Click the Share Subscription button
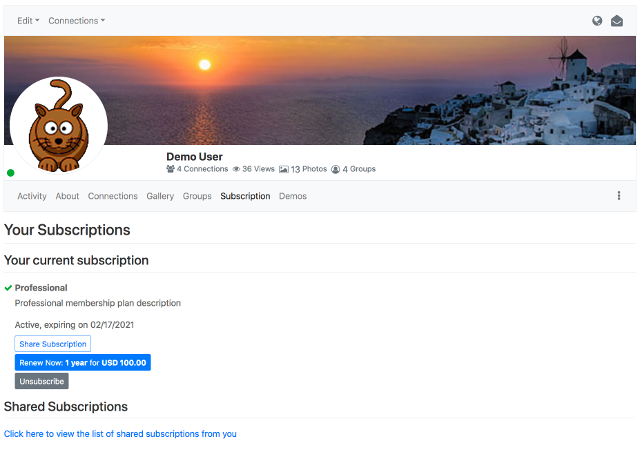Screen dimensions: 640x450 coord(53,344)
